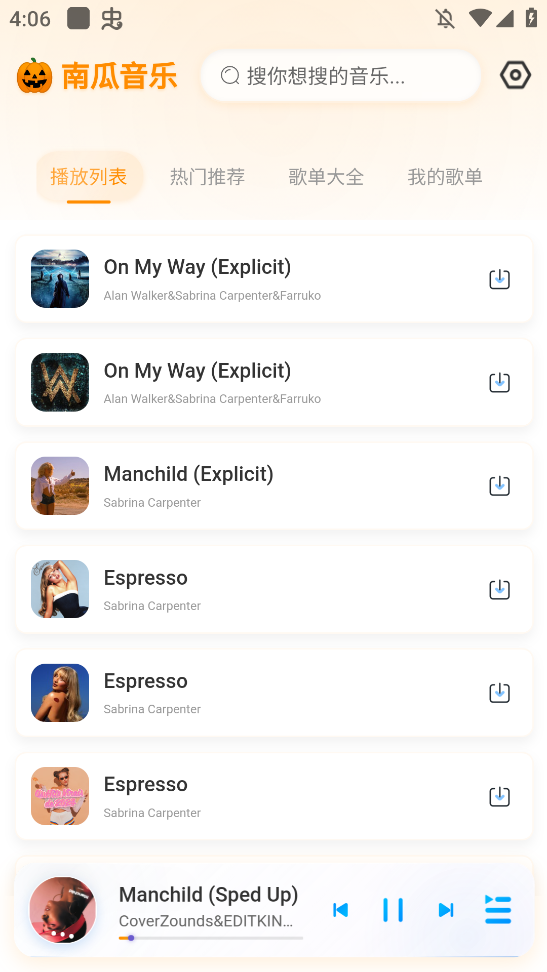Pause the playing Manchild (Sped Up) song
The width and height of the screenshot is (547, 972).
(x=393, y=910)
